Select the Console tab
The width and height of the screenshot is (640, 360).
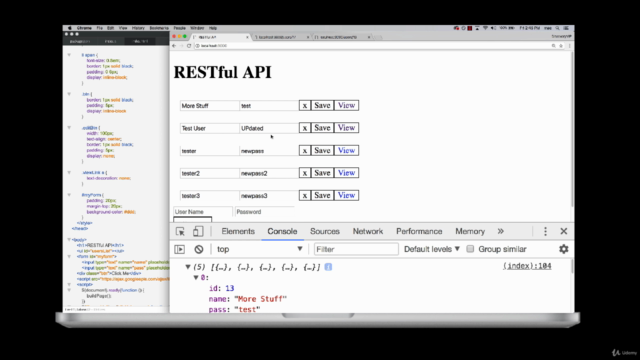[x=282, y=231]
